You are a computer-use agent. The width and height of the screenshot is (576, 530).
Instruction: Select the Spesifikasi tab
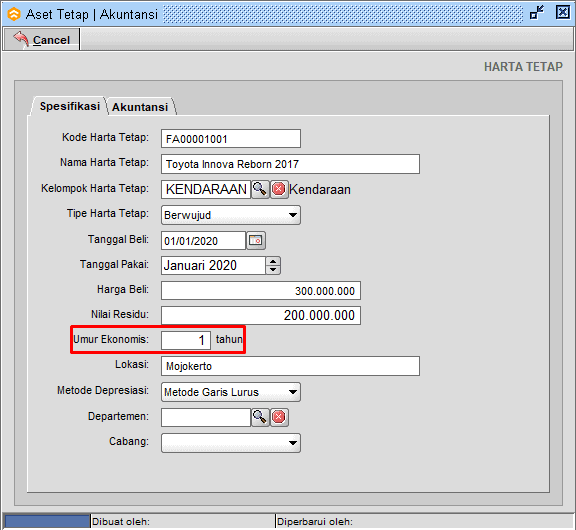69,106
